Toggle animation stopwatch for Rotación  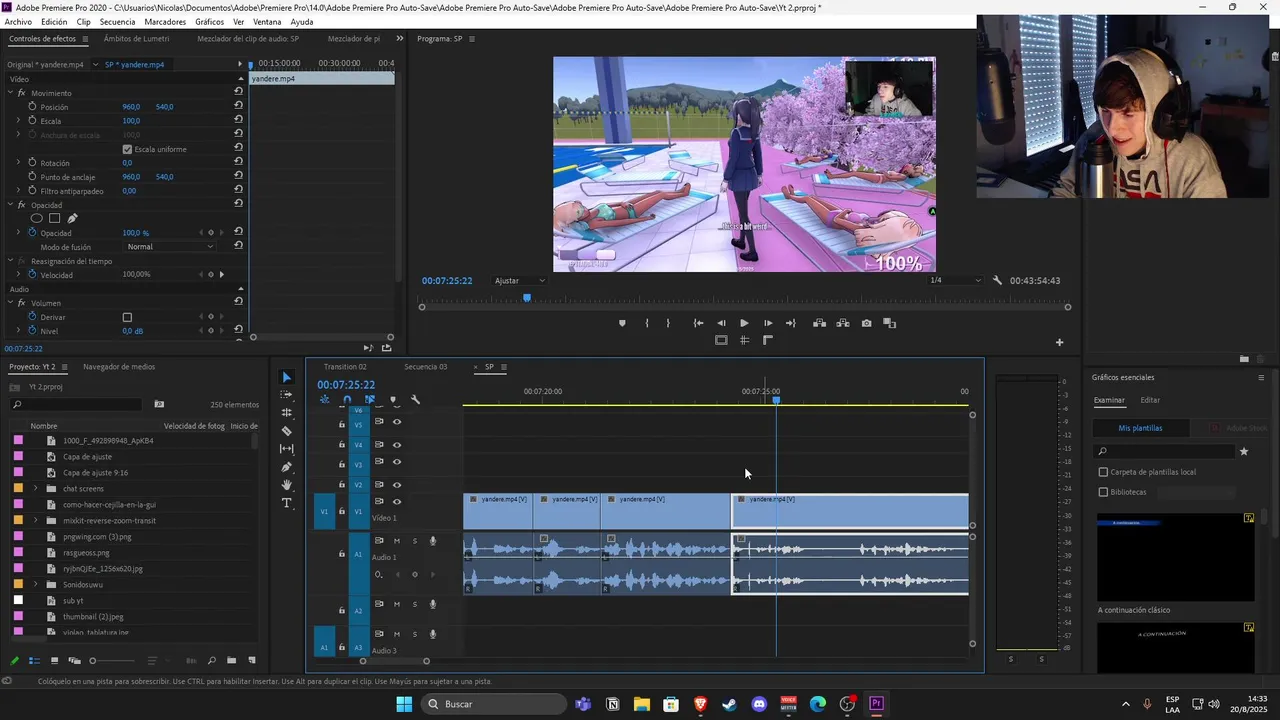click(32, 162)
